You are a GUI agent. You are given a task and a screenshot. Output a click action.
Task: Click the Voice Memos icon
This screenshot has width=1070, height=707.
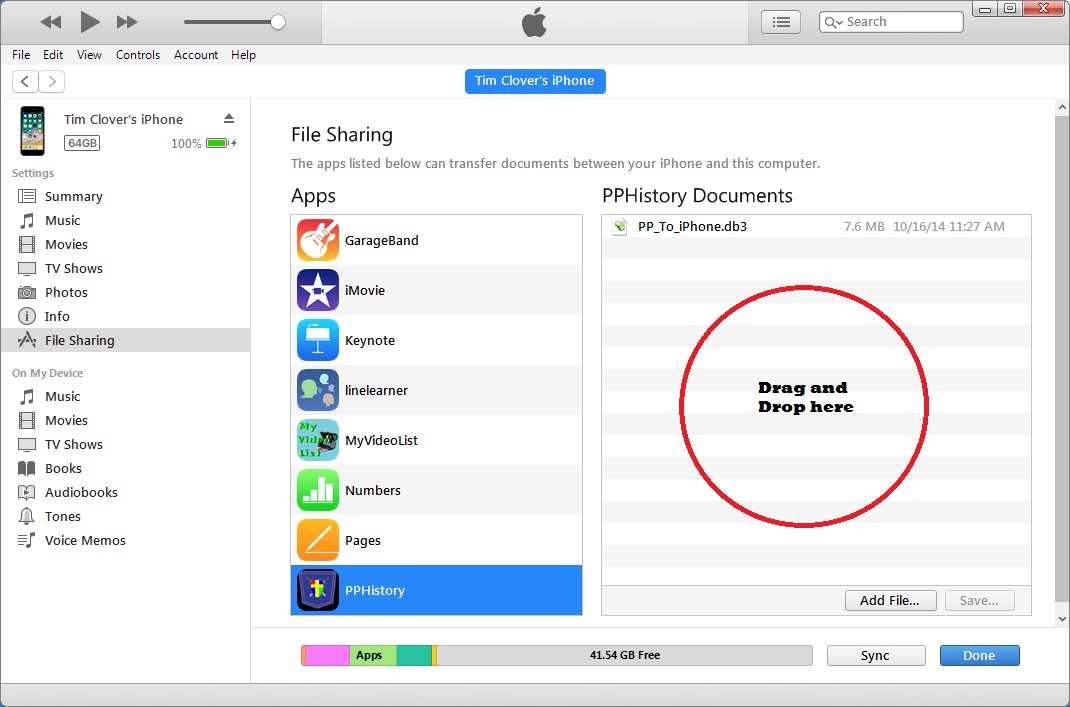27,540
